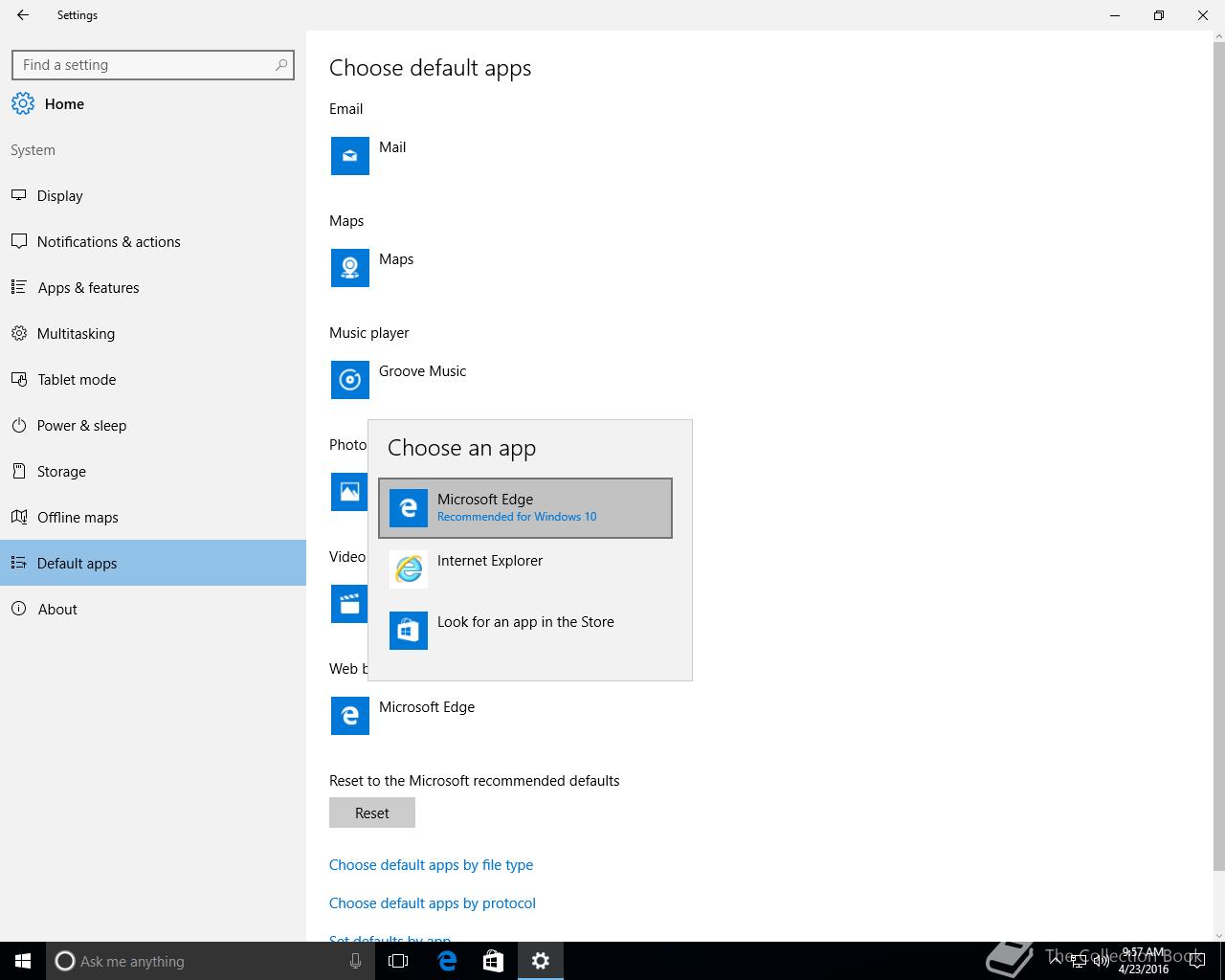The image size is (1225, 980).
Task: Open Task View on taskbar
Action: [398, 961]
